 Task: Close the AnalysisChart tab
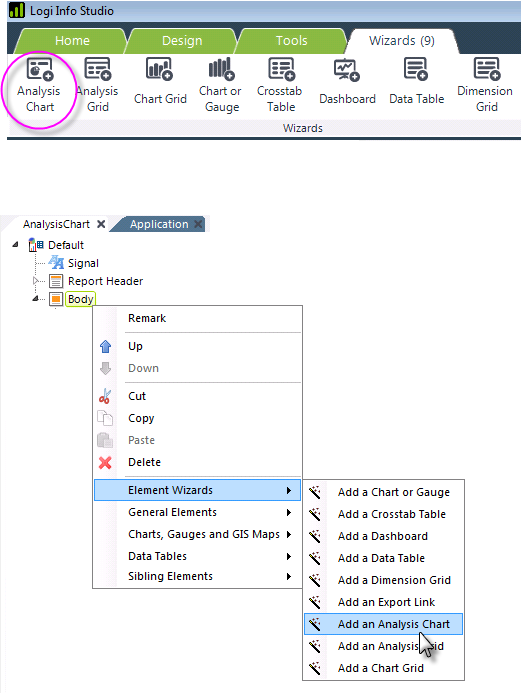(x=101, y=224)
